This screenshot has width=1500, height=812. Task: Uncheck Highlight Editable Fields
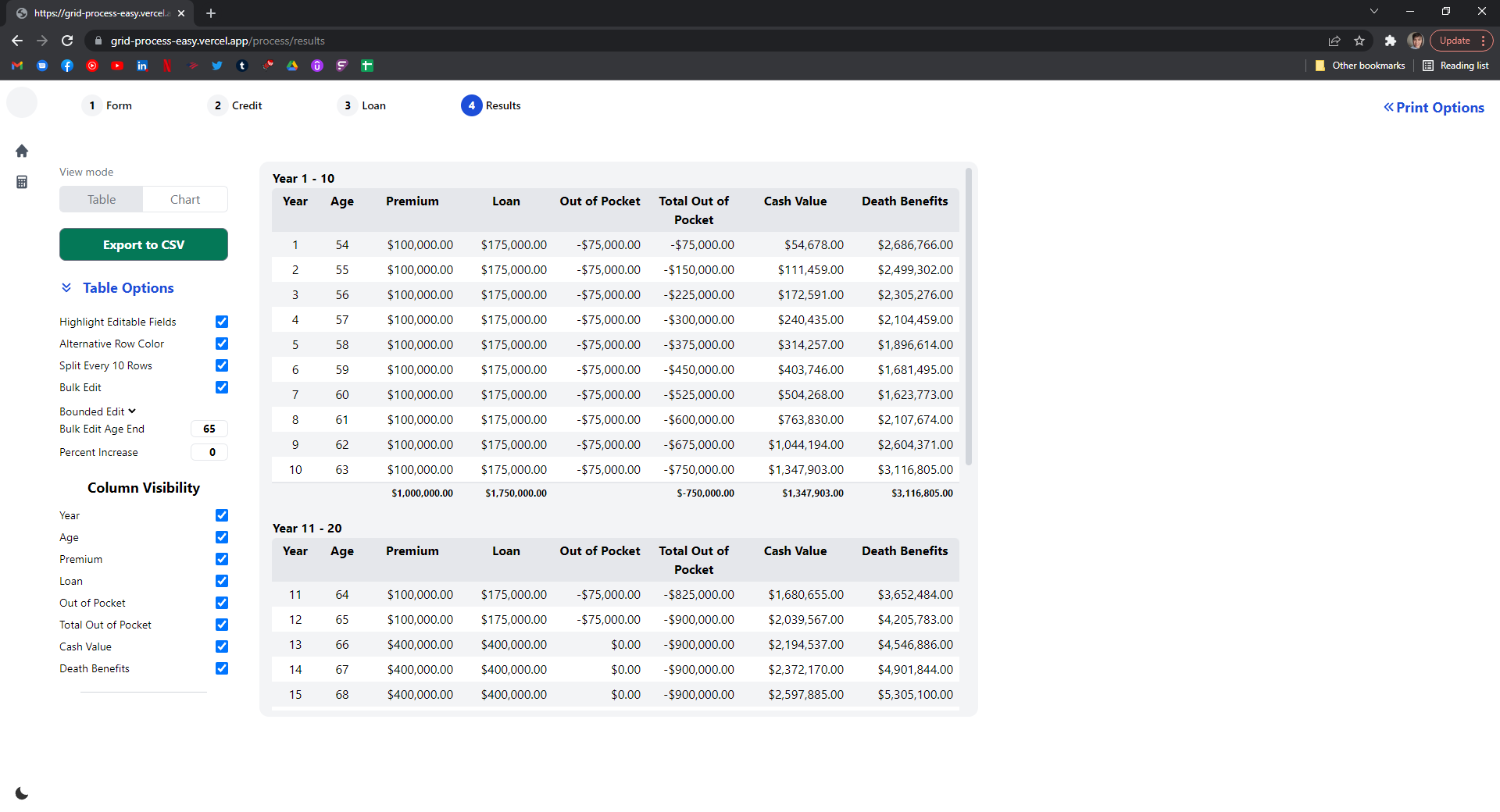(x=222, y=322)
